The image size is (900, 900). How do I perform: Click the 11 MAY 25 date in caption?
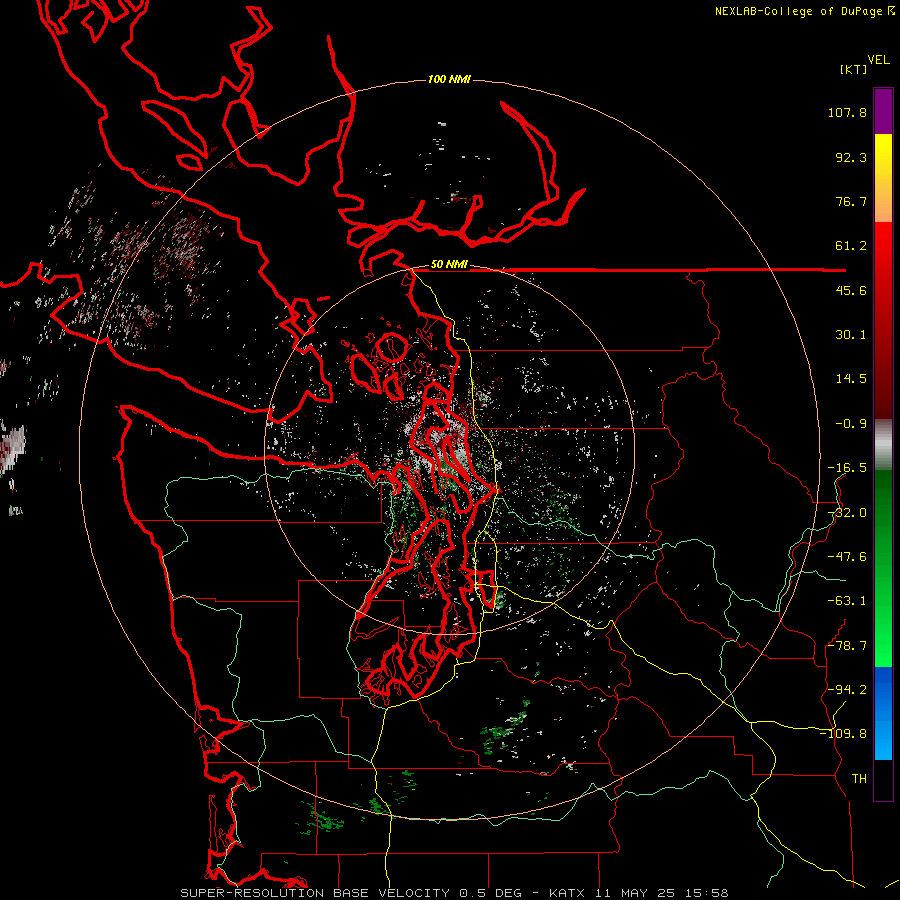tap(635, 893)
